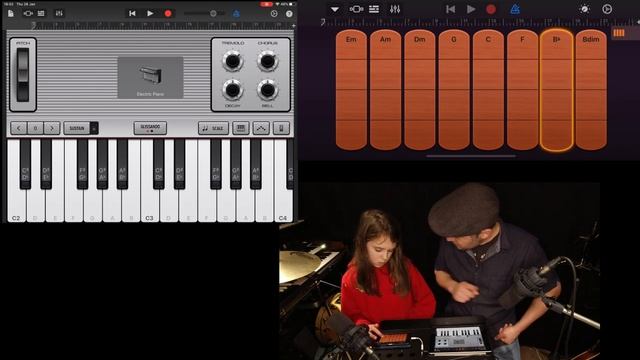Open track controls mixer icon in piano window
This screenshot has width=640, height=360.
tap(59, 13)
